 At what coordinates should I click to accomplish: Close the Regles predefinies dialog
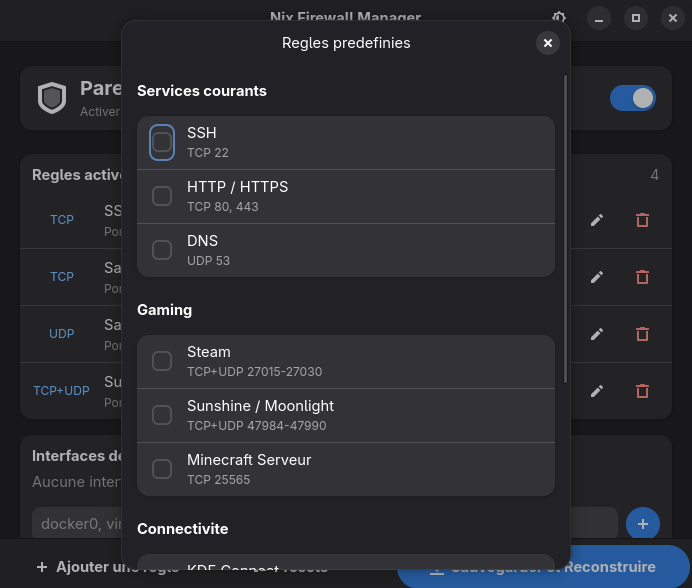click(x=548, y=43)
